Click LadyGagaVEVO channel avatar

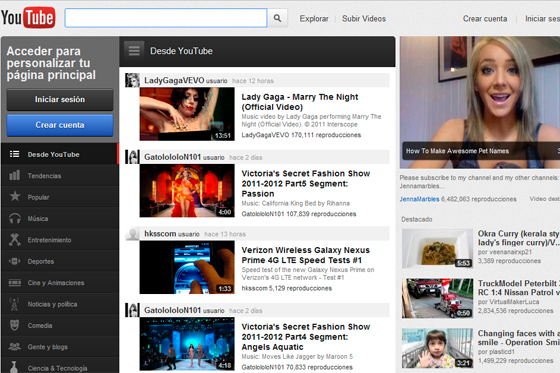(x=132, y=80)
